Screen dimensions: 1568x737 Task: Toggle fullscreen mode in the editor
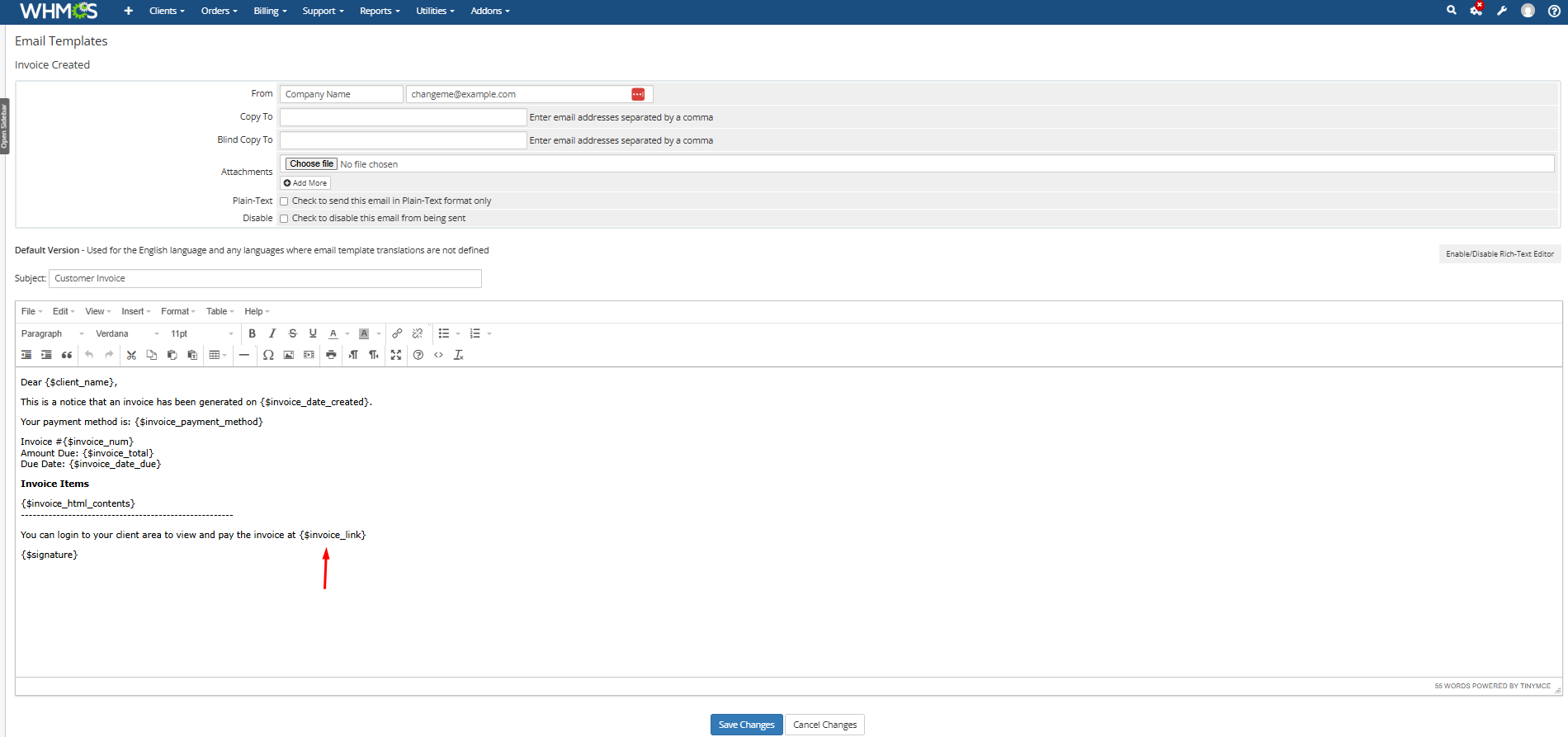click(396, 355)
